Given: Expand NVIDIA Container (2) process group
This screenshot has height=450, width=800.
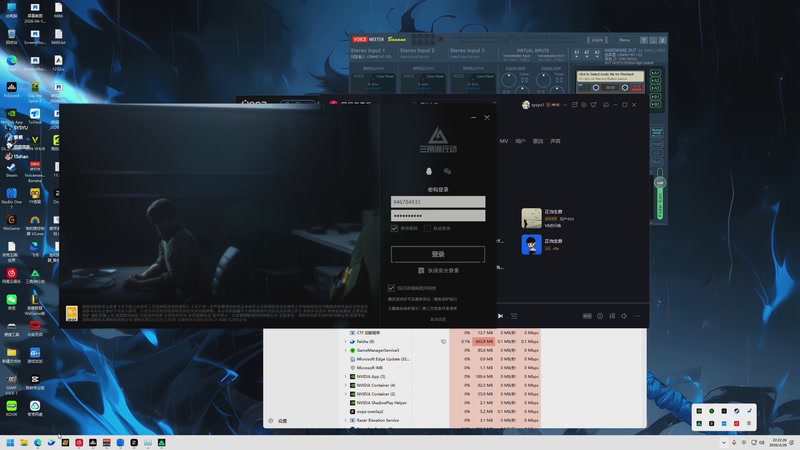Looking at the screenshot, I should pyautogui.click(x=345, y=394).
